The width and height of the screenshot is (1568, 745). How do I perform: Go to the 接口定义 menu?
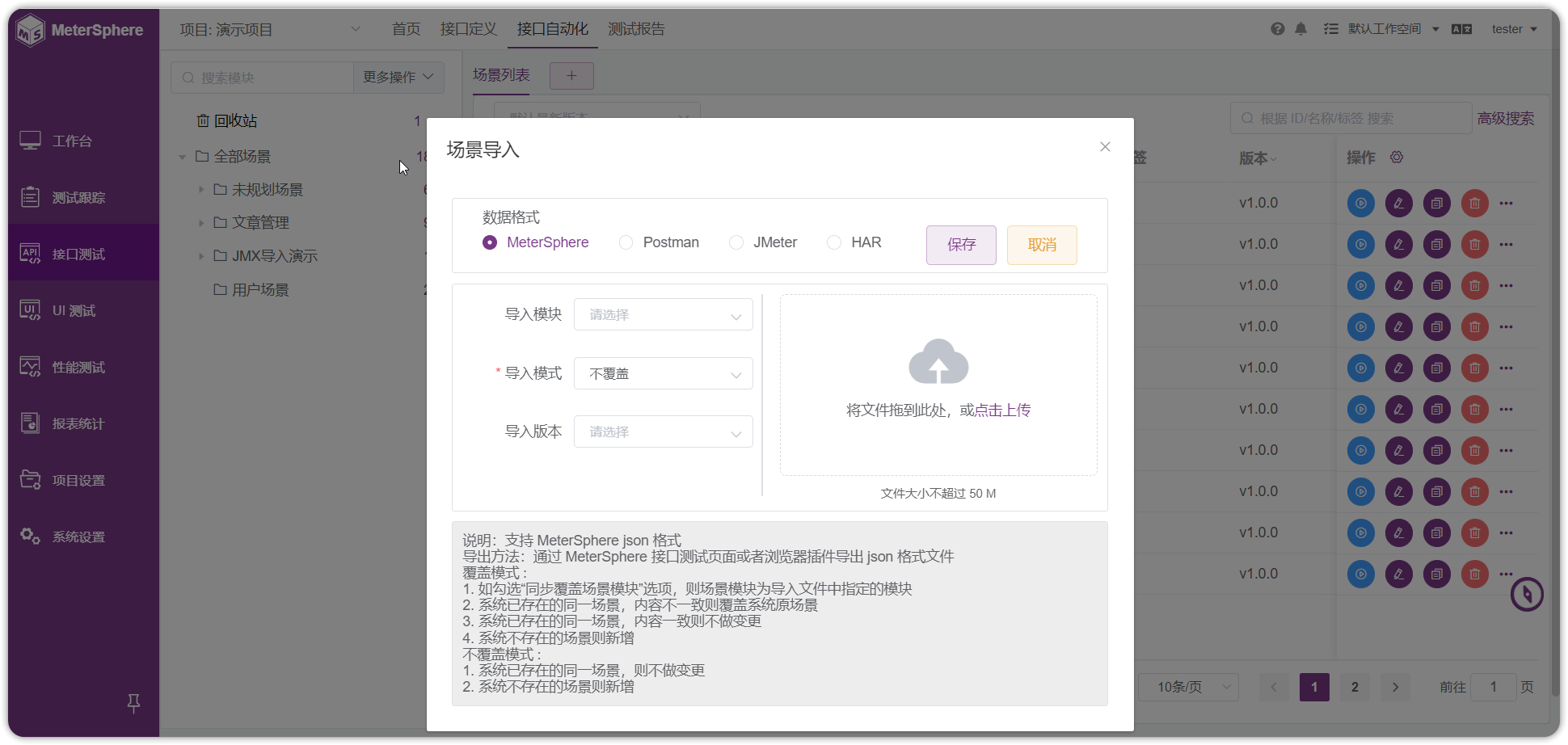point(468,29)
